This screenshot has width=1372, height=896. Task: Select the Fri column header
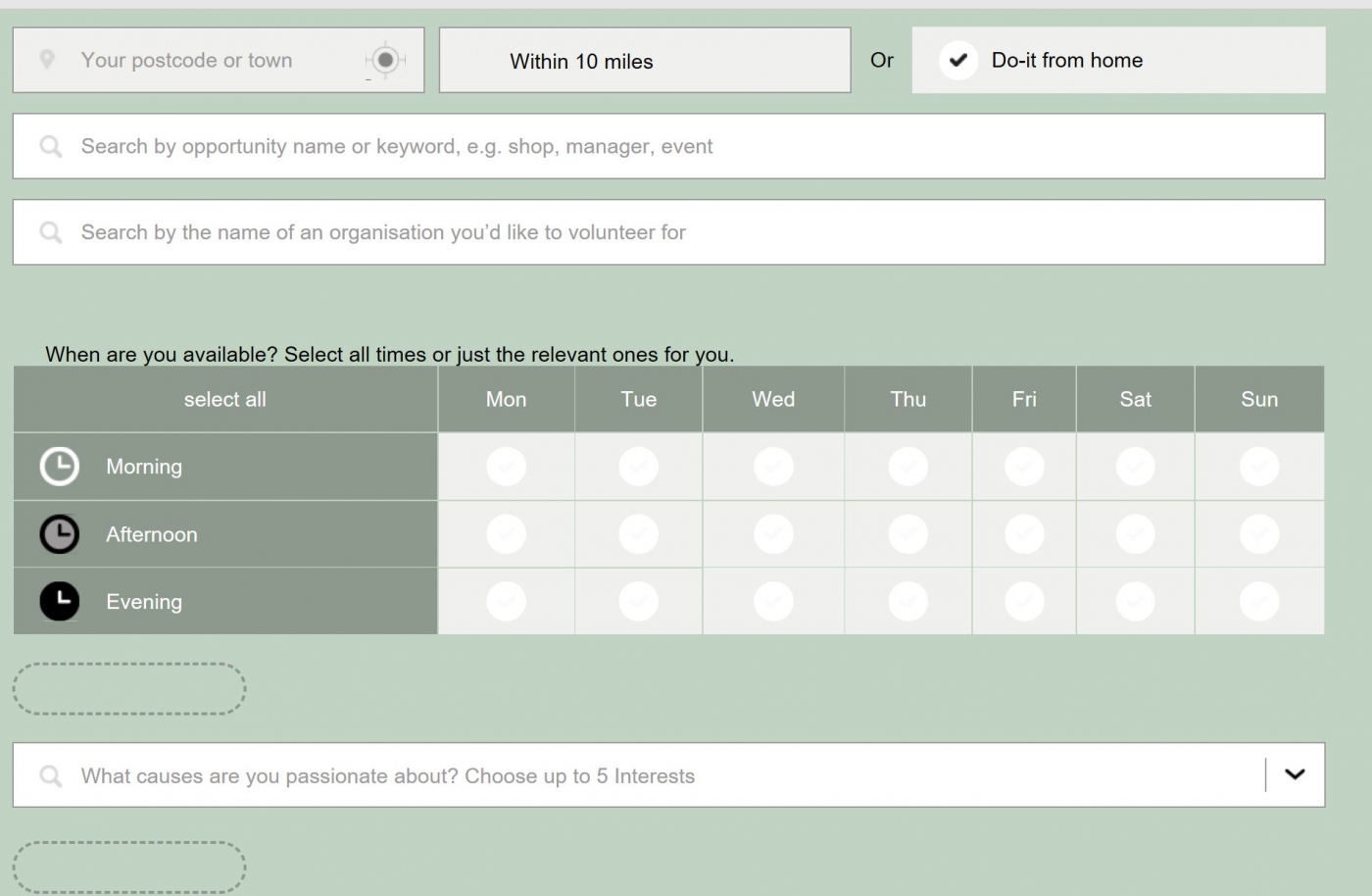[1024, 399]
